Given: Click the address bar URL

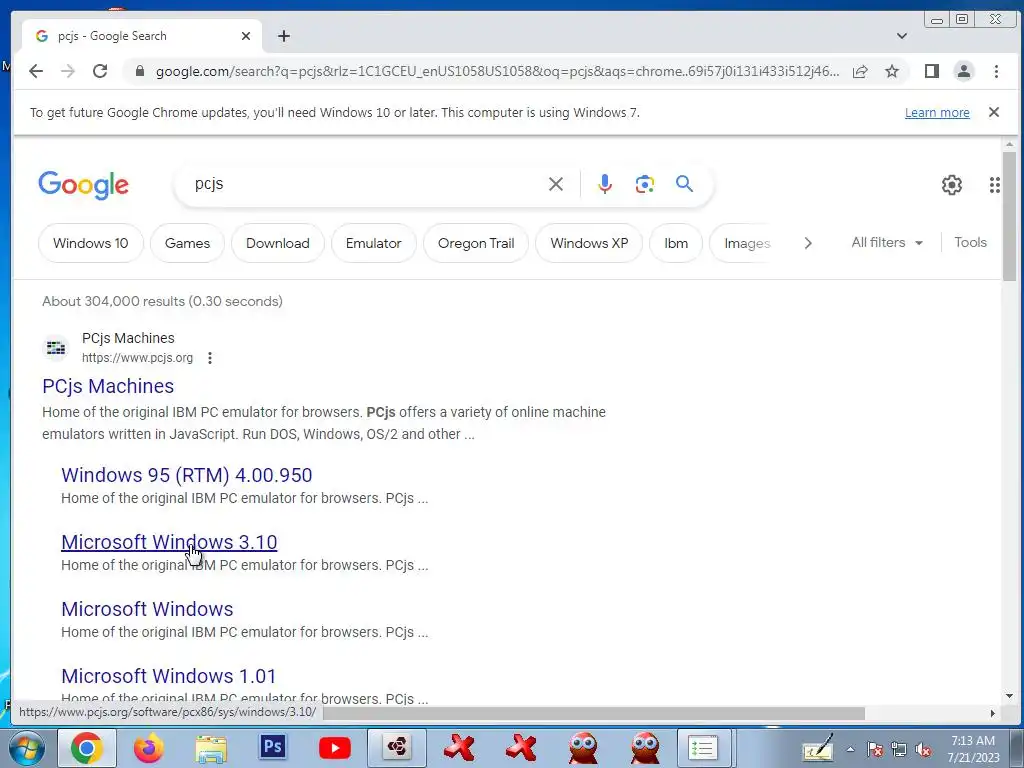Looking at the screenshot, I should coord(498,71).
